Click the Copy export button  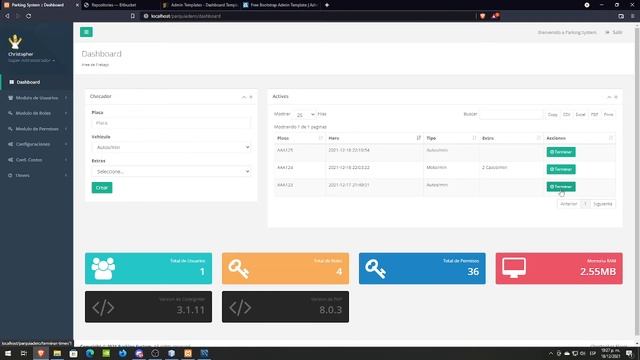tap(552, 115)
